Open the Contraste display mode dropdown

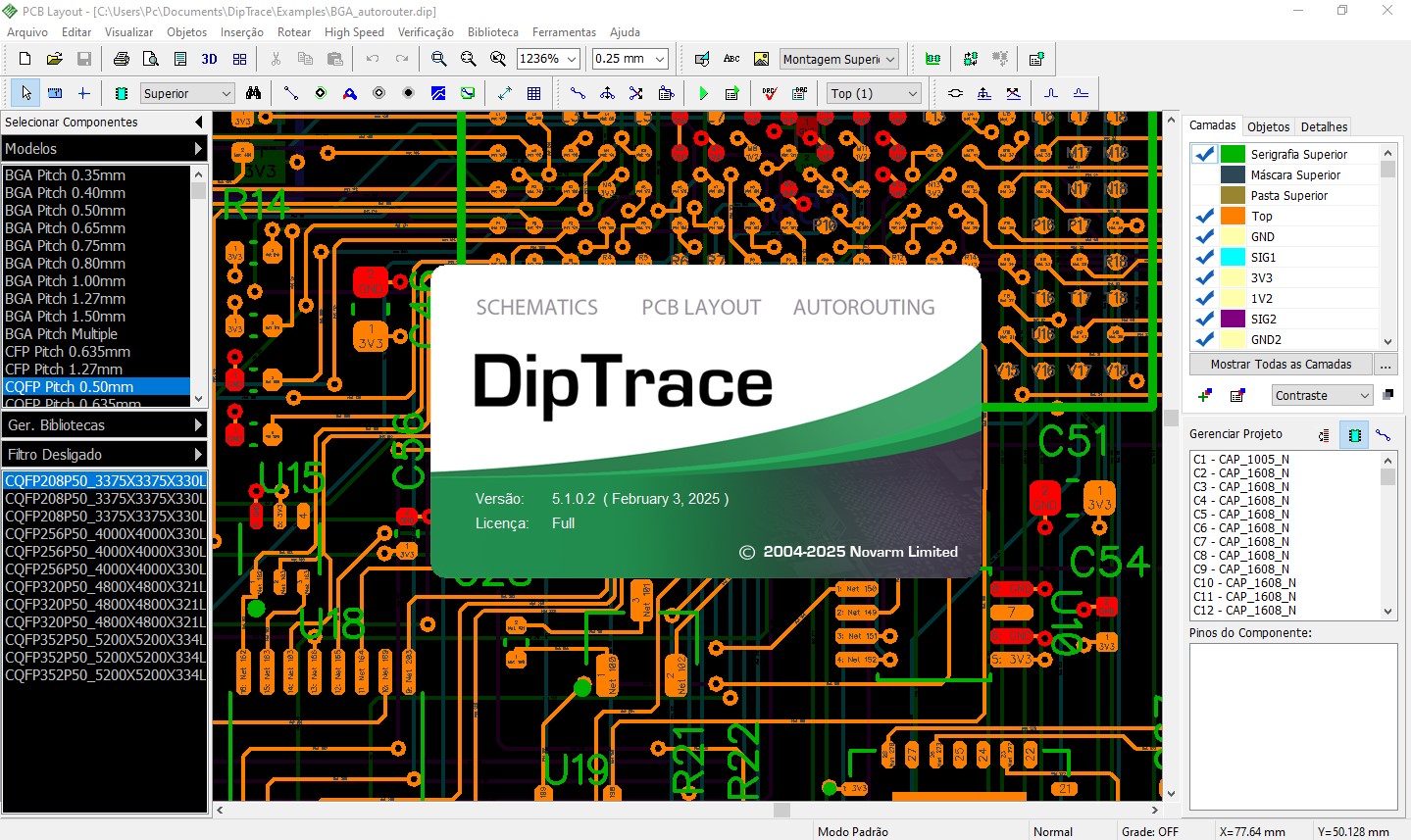click(1322, 395)
